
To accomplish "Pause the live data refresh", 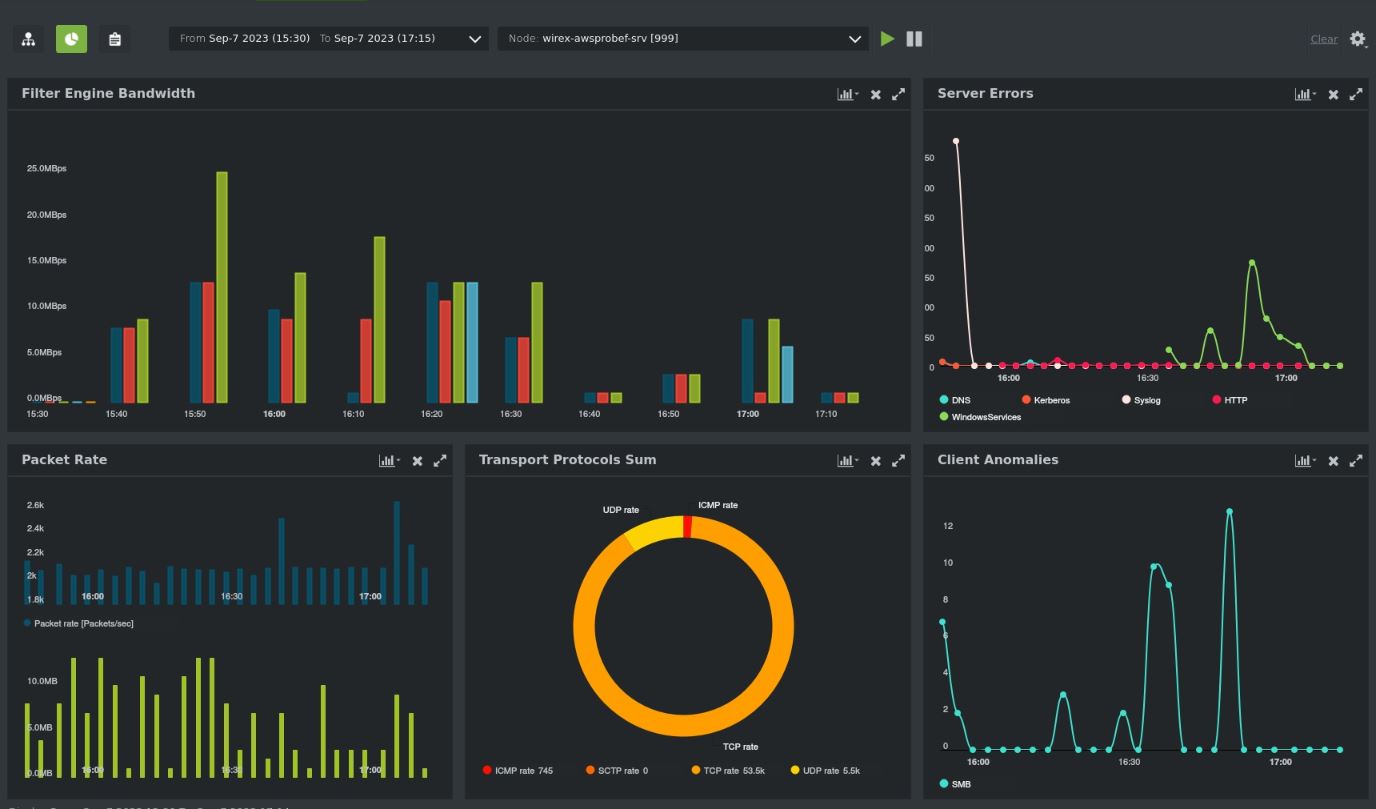I will (x=914, y=39).
